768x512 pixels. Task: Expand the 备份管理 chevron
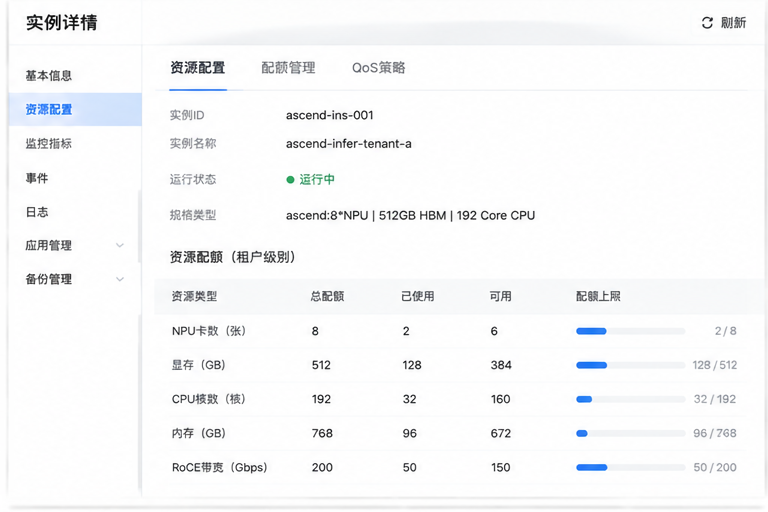click(120, 279)
